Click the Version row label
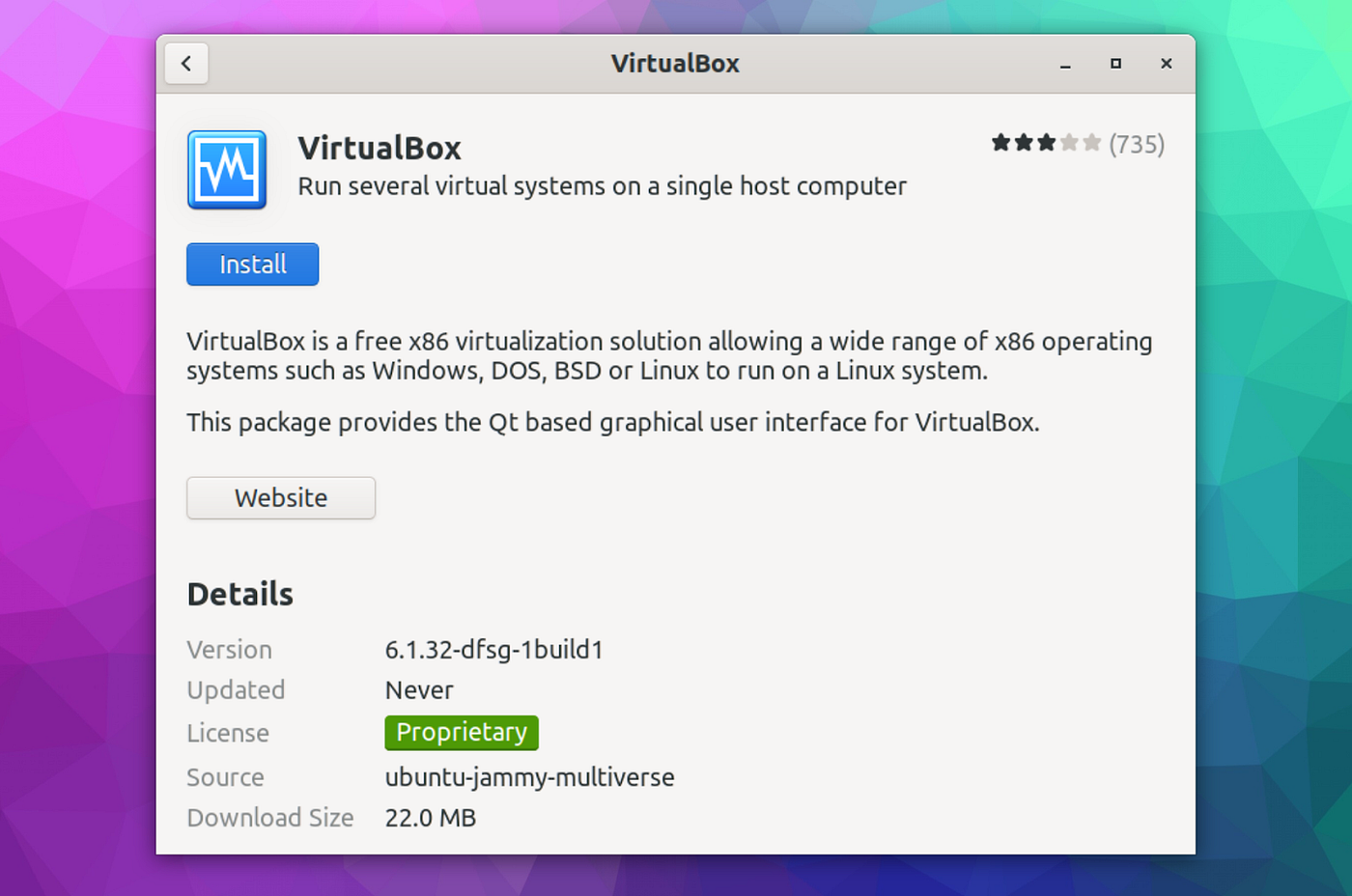Screen dimensions: 1352x896 click(x=229, y=649)
